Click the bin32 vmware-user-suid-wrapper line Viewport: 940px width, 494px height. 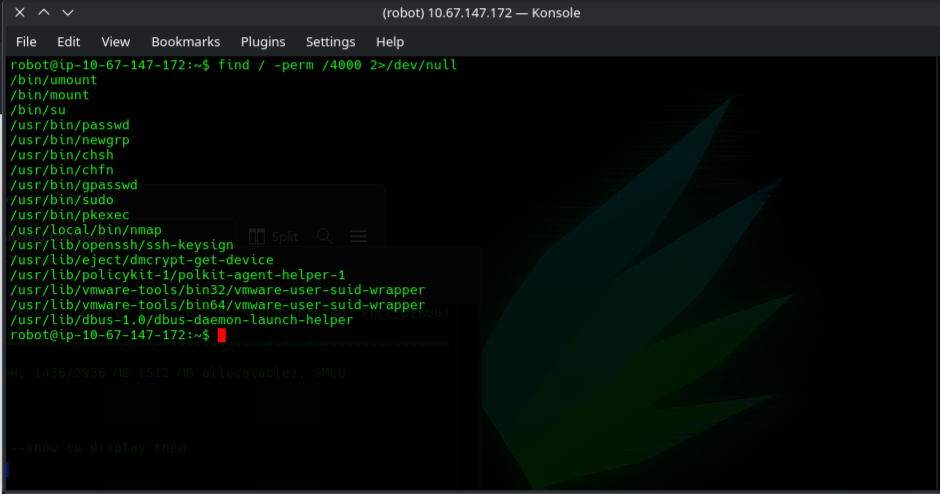pos(218,290)
